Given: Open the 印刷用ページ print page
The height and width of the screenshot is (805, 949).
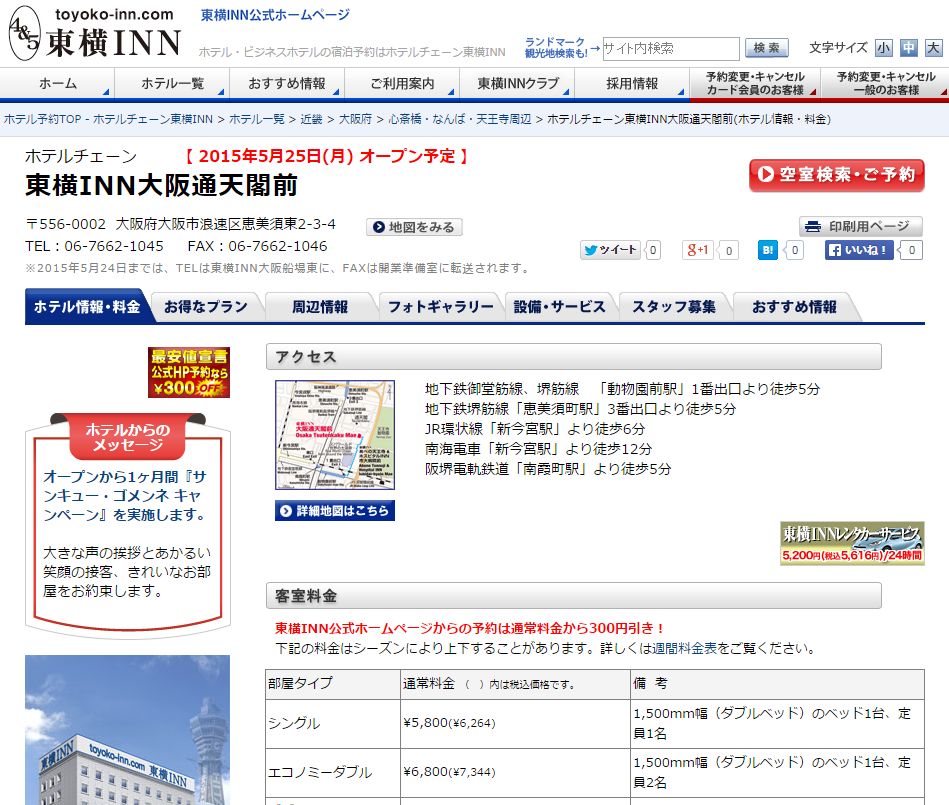Looking at the screenshot, I should click(861, 226).
